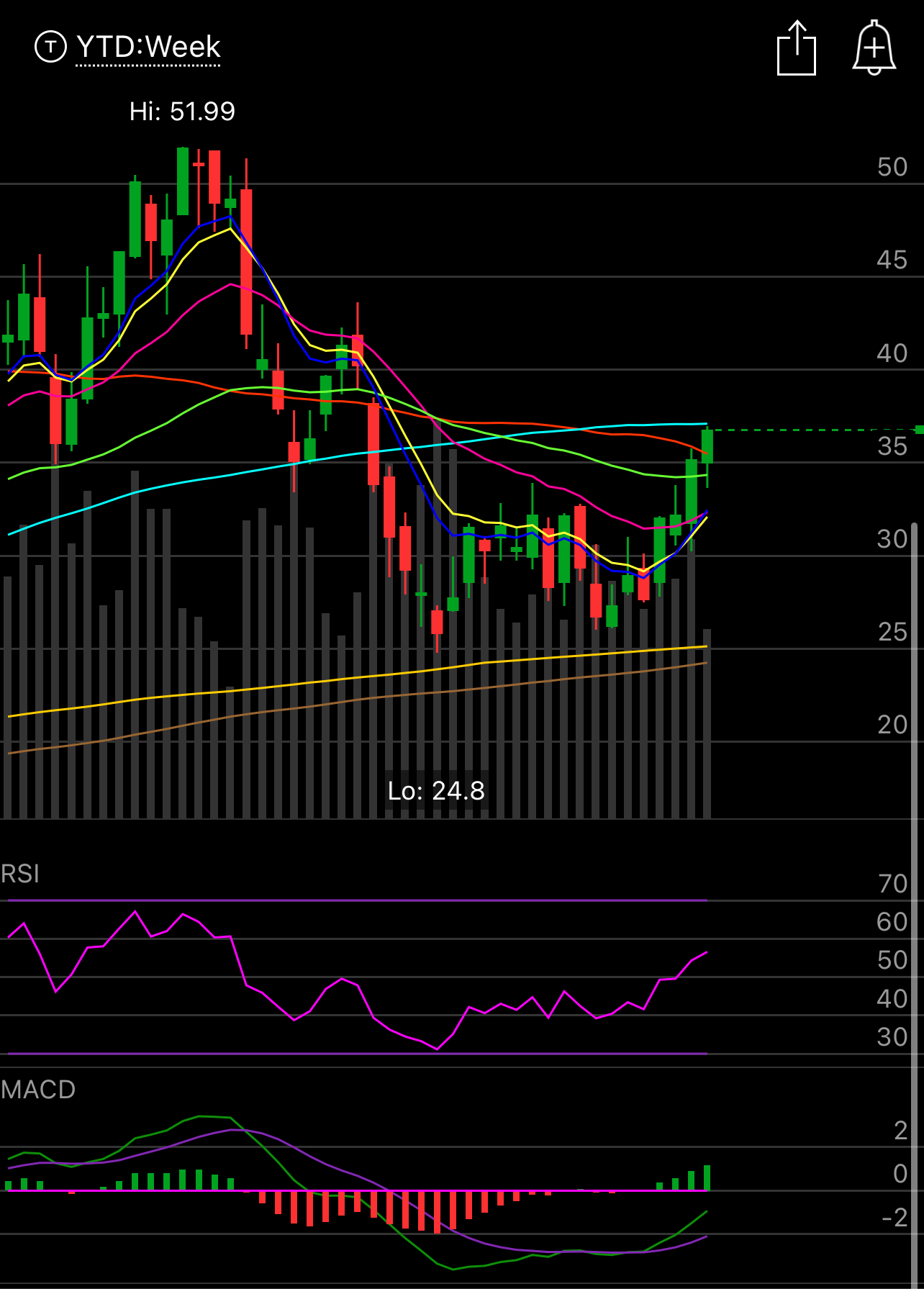Tap the RSI 60 level label
Screen dimensions: 924x1289
[892, 922]
